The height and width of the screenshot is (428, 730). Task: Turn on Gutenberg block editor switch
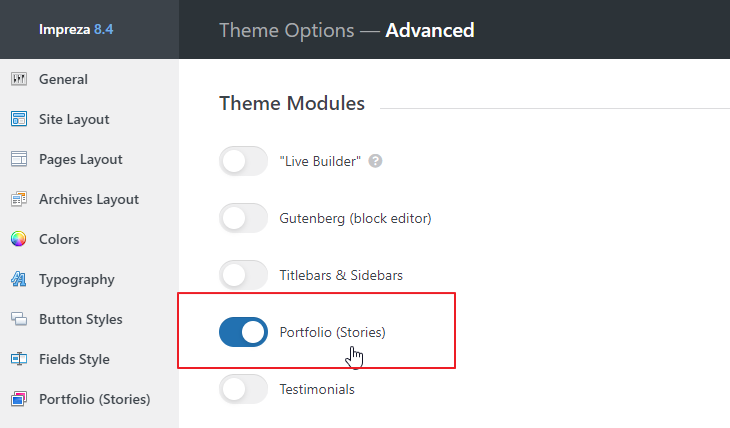243,217
